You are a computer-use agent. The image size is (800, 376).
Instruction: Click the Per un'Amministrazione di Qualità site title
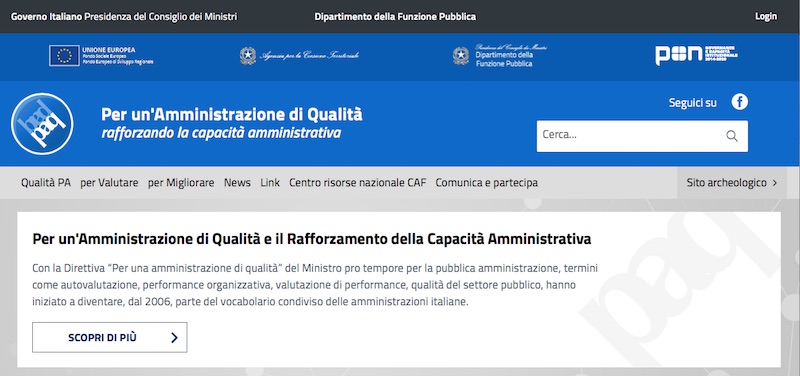[x=232, y=114]
